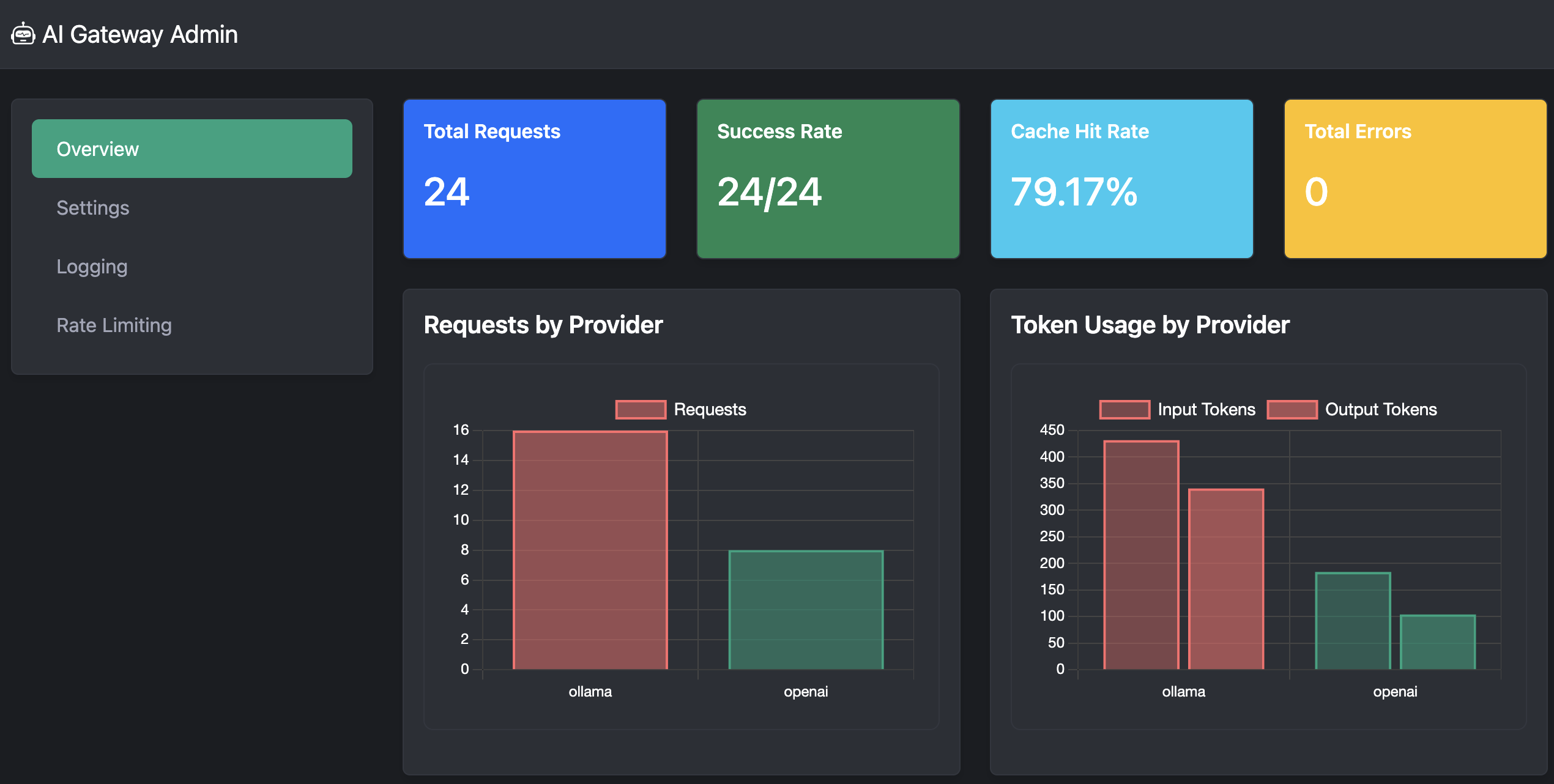This screenshot has height=784, width=1554.
Task: Click the Requests by Provider heading
Action: click(x=543, y=325)
